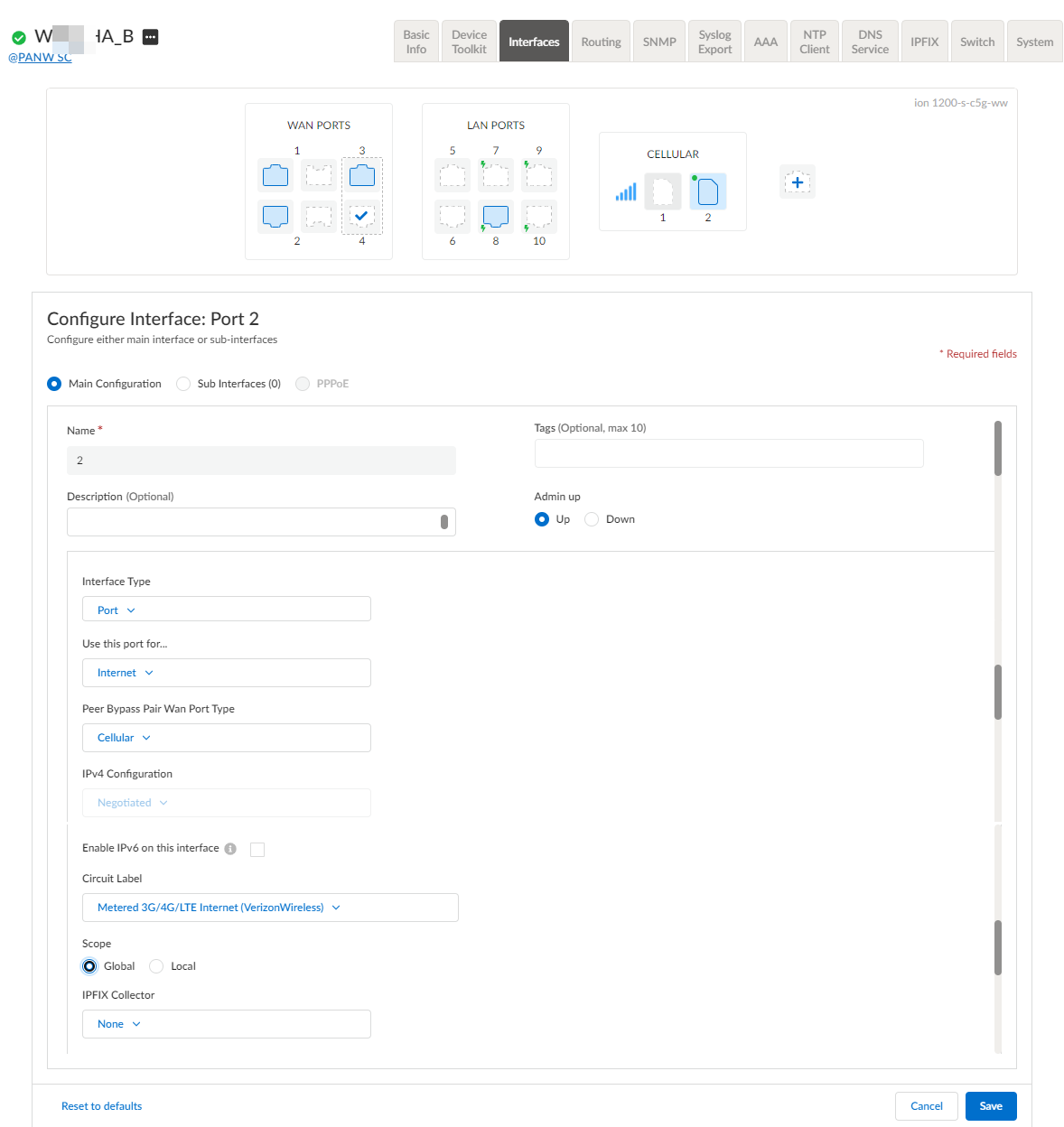Open the Interface Type dropdown
Image resolution: width=1064 pixels, height=1127 pixels.
226,610
